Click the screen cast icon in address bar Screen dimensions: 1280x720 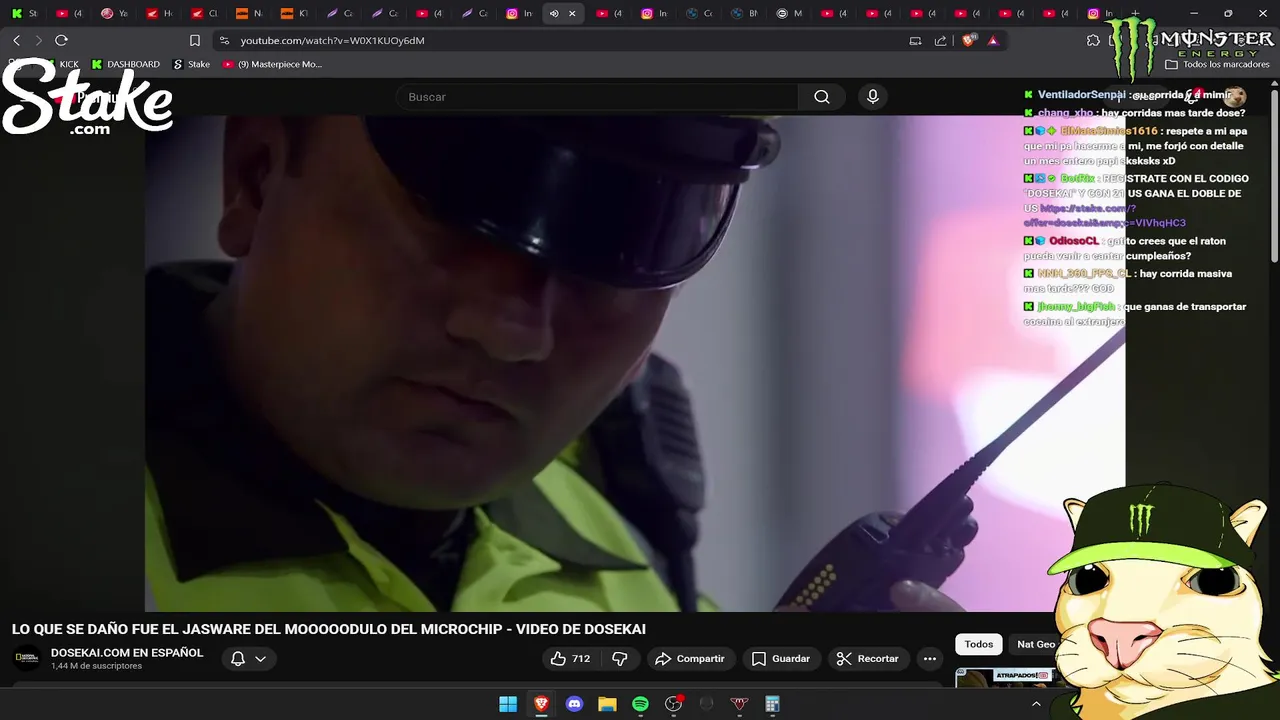tap(915, 41)
